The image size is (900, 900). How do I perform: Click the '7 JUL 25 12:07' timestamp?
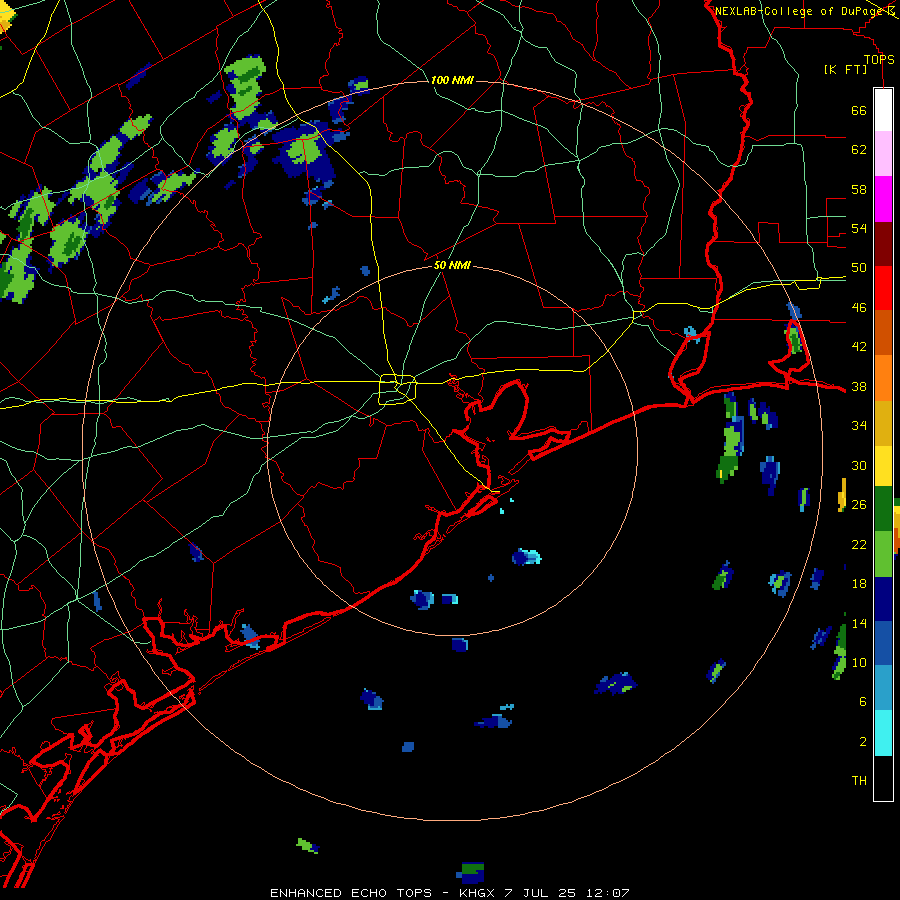(567, 893)
